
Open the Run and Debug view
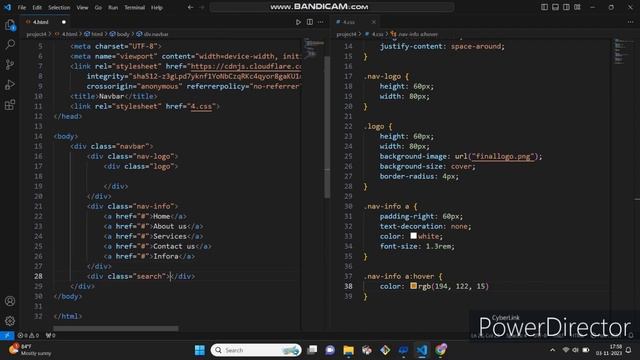[10, 84]
